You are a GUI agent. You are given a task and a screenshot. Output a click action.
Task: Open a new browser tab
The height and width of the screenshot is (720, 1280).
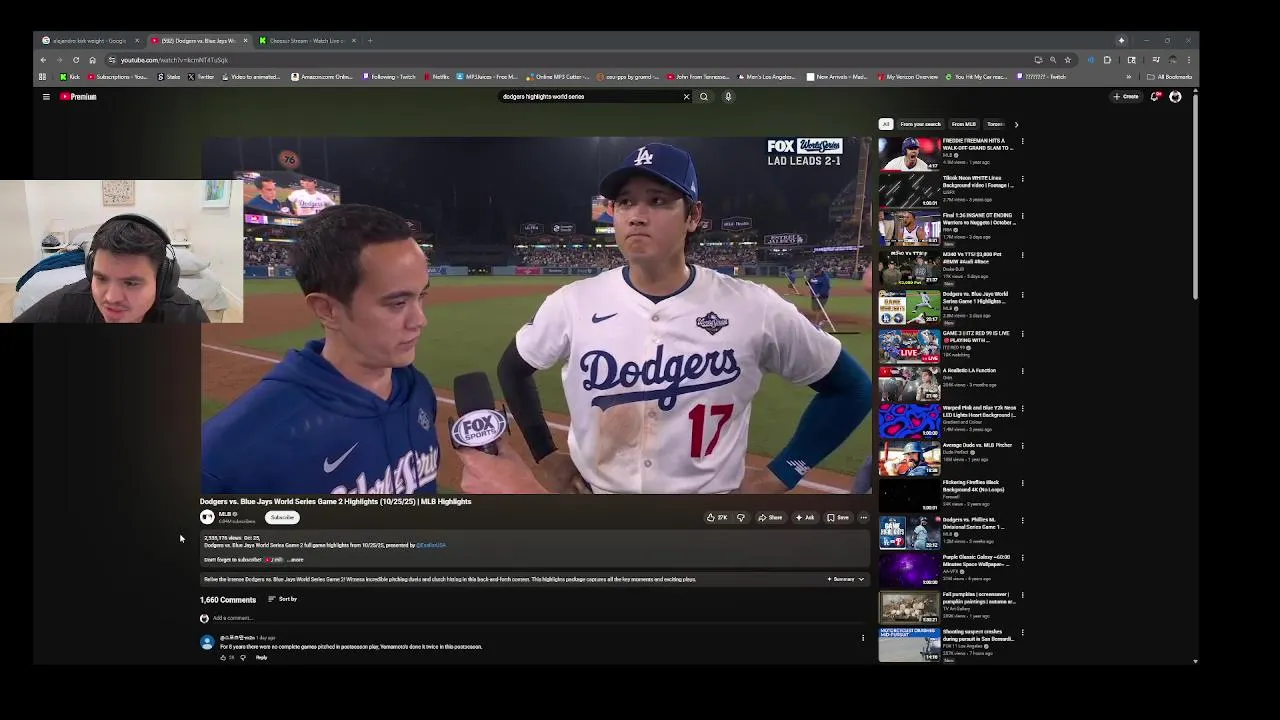click(x=370, y=41)
